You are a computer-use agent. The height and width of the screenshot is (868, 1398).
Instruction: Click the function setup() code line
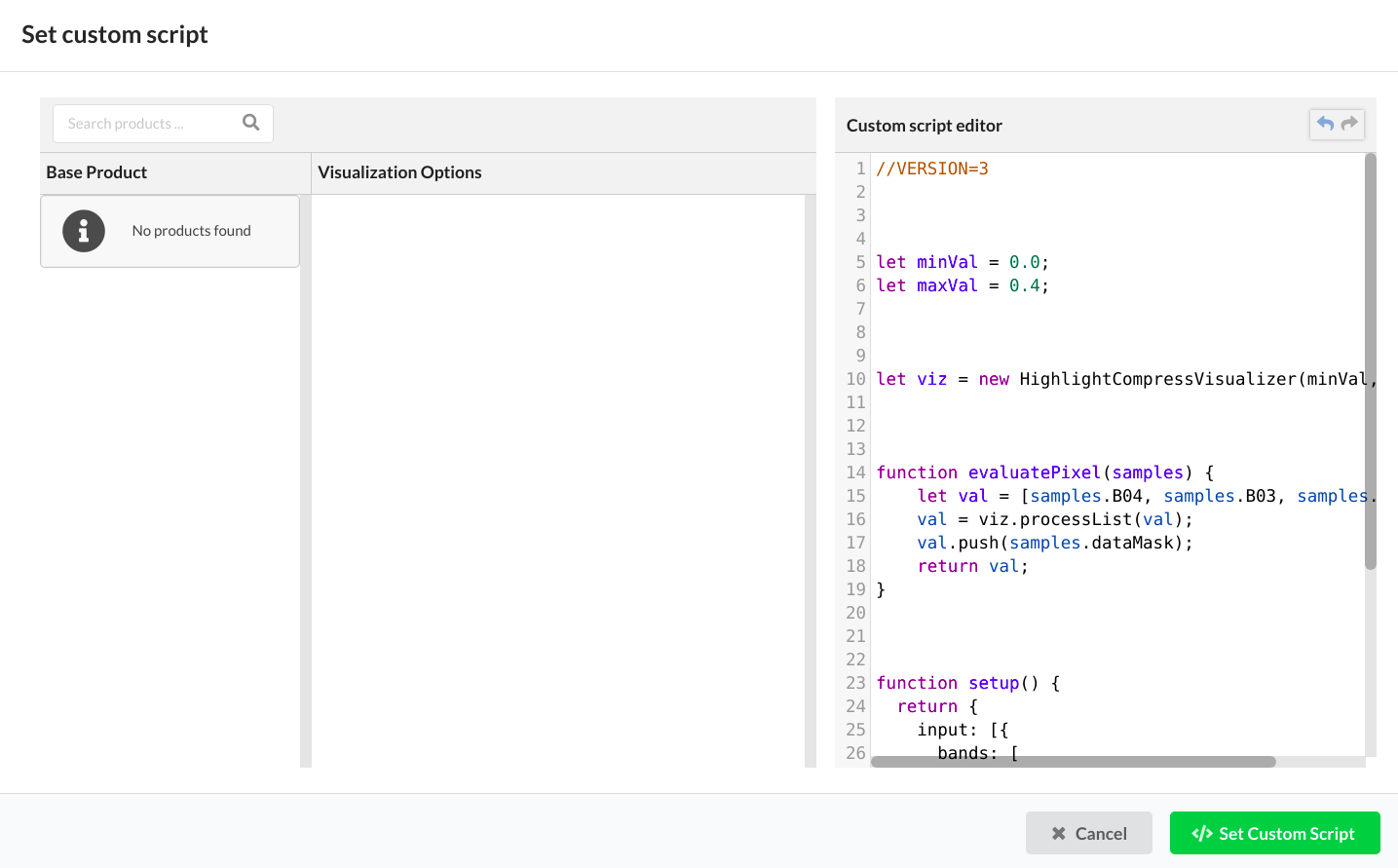pos(968,683)
